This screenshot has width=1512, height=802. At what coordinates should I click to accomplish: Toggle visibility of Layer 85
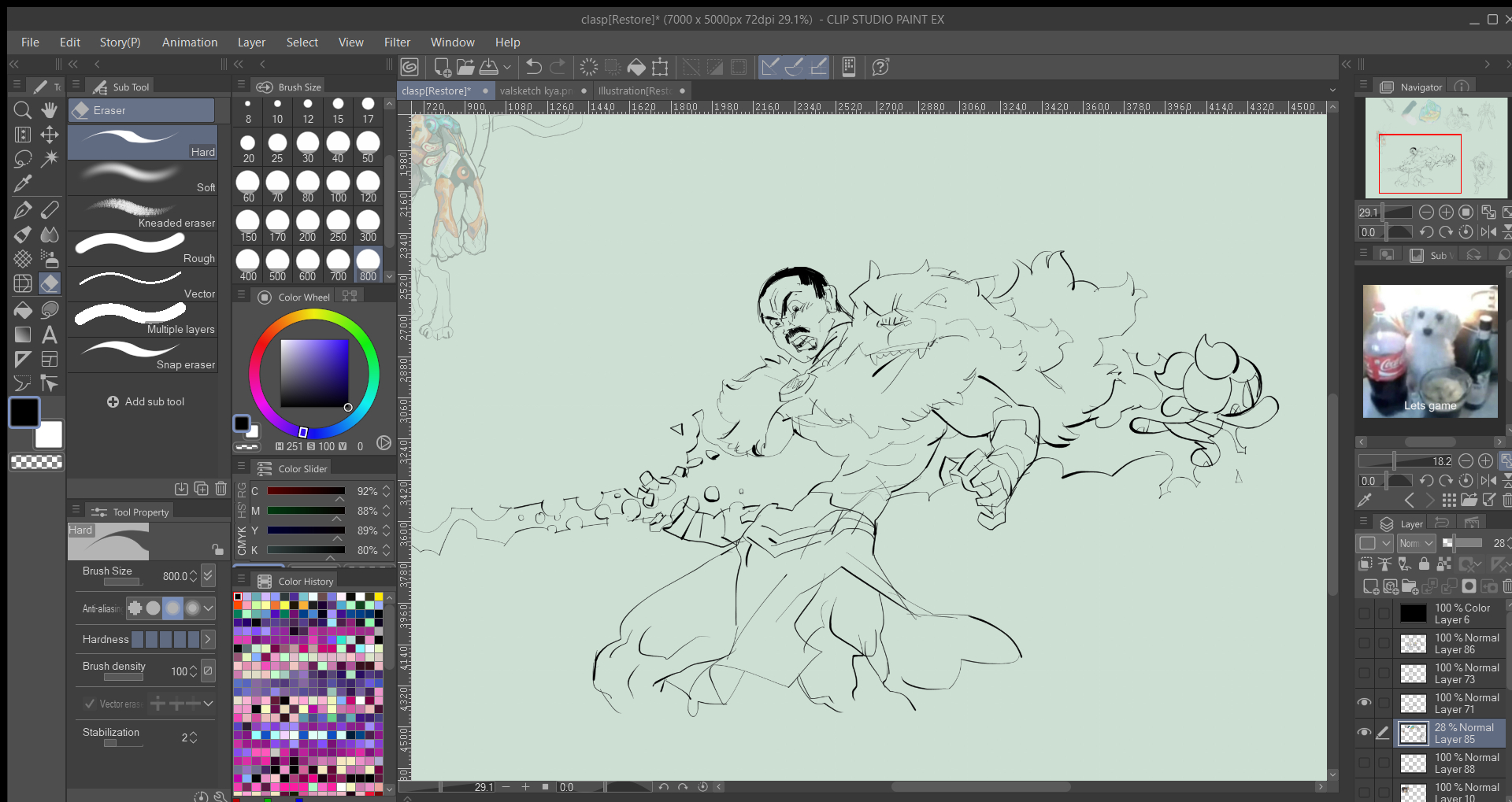click(x=1365, y=733)
